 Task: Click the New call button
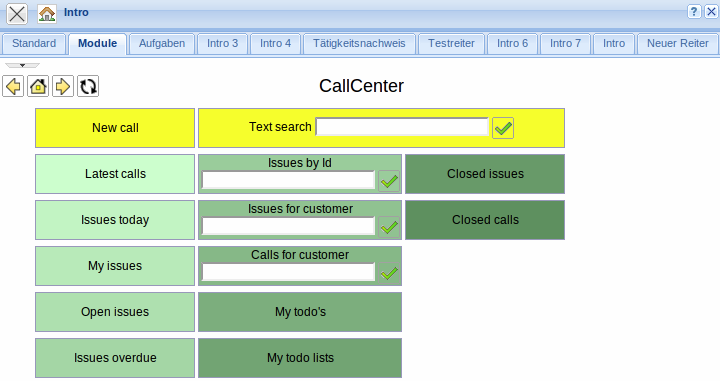coord(115,128)
